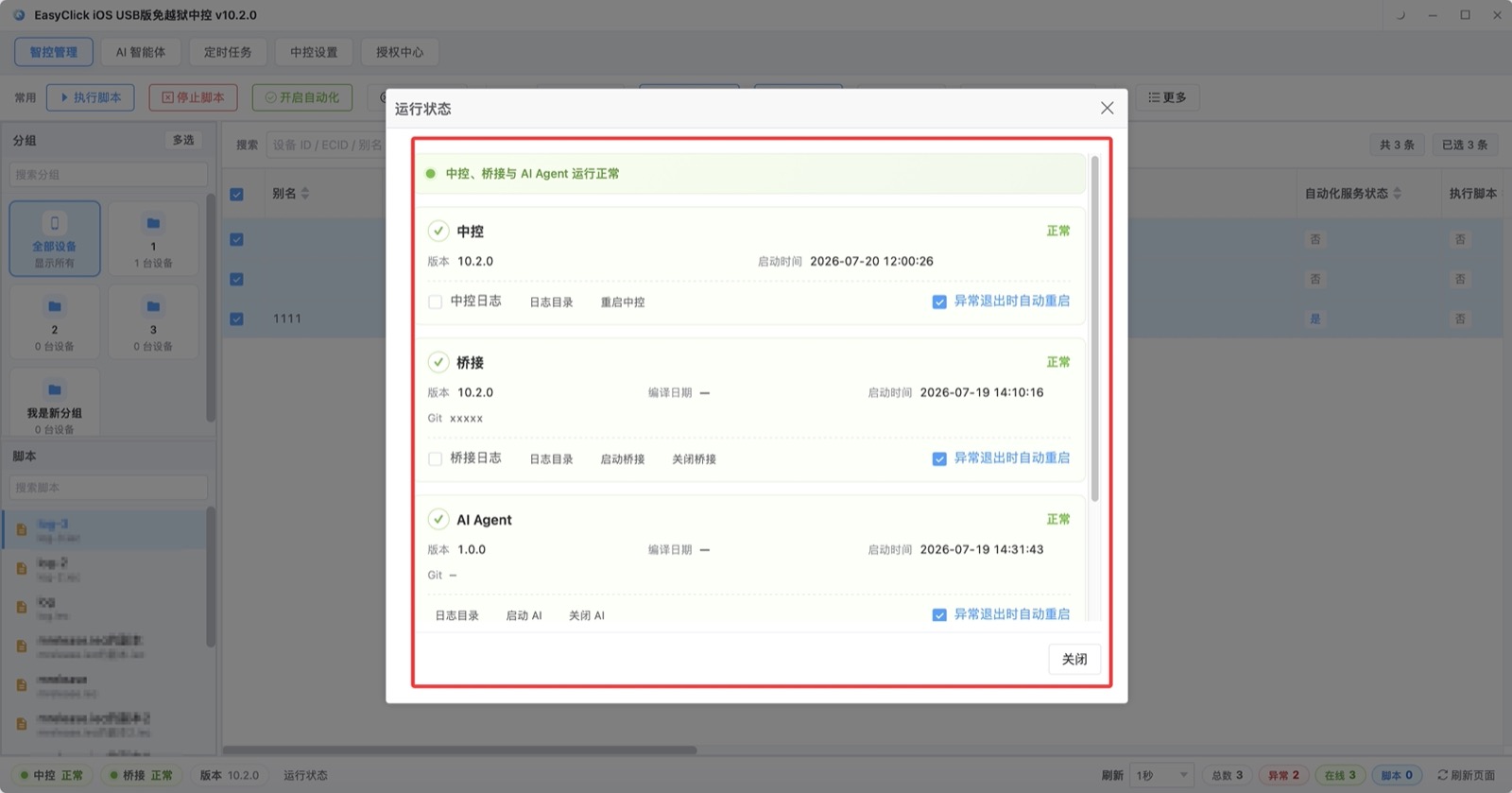This screenshot has height=793, width=1512.
Task: Click the dialog's vertical scrollbar
Action: point(1095,328)
